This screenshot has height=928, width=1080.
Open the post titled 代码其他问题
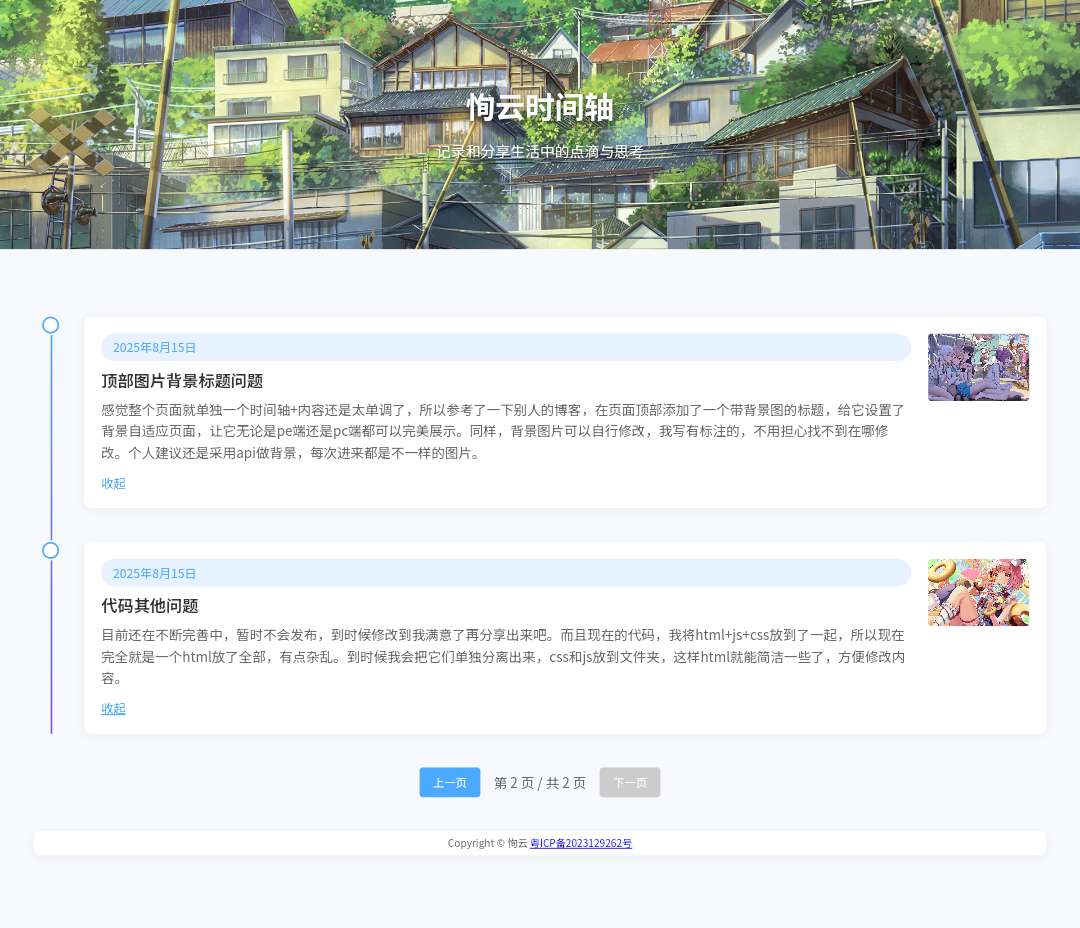(149, 605)
